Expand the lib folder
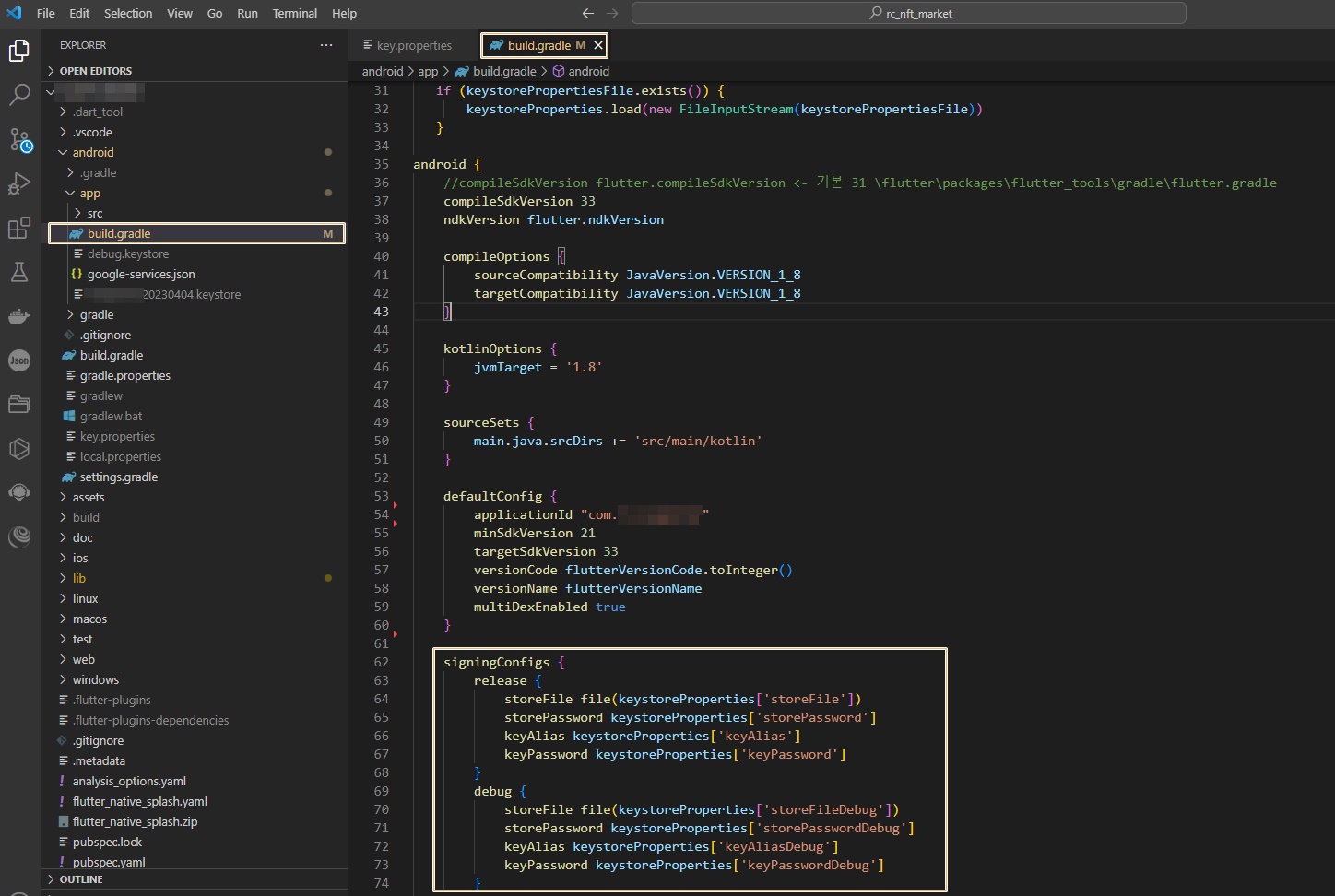Image resolution: width=1335 pixels, height=896 pixels. click(x=79, y=578)
